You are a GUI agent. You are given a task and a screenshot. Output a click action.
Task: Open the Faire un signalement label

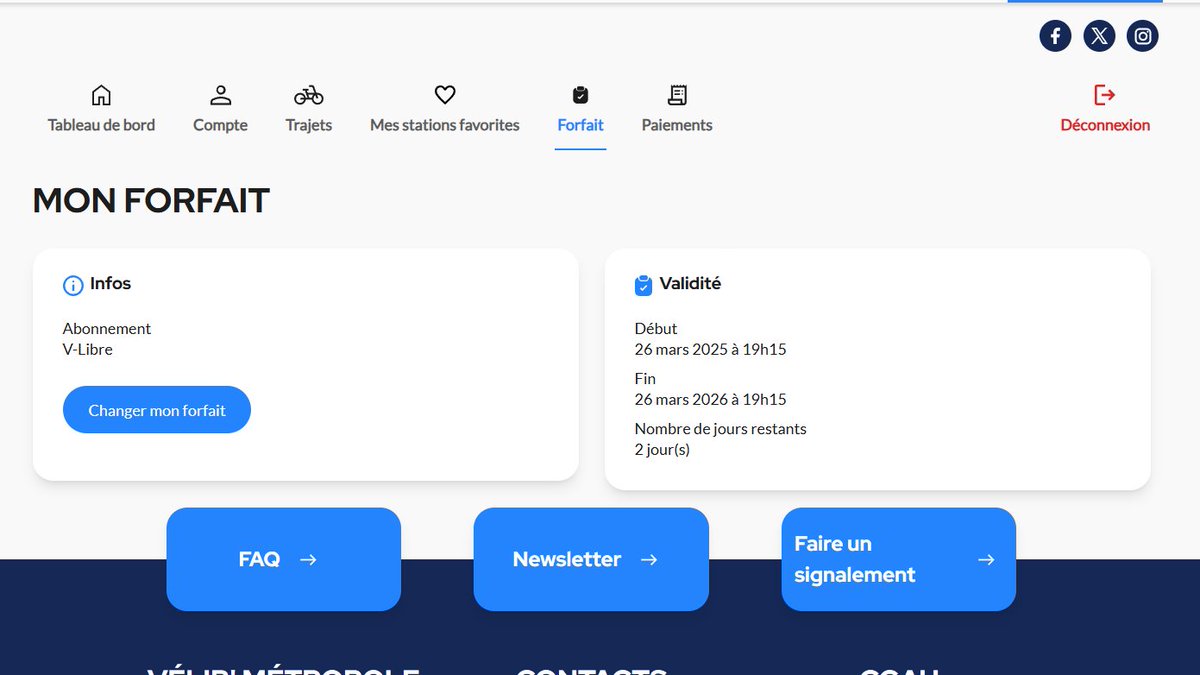(x=855, y=559)
